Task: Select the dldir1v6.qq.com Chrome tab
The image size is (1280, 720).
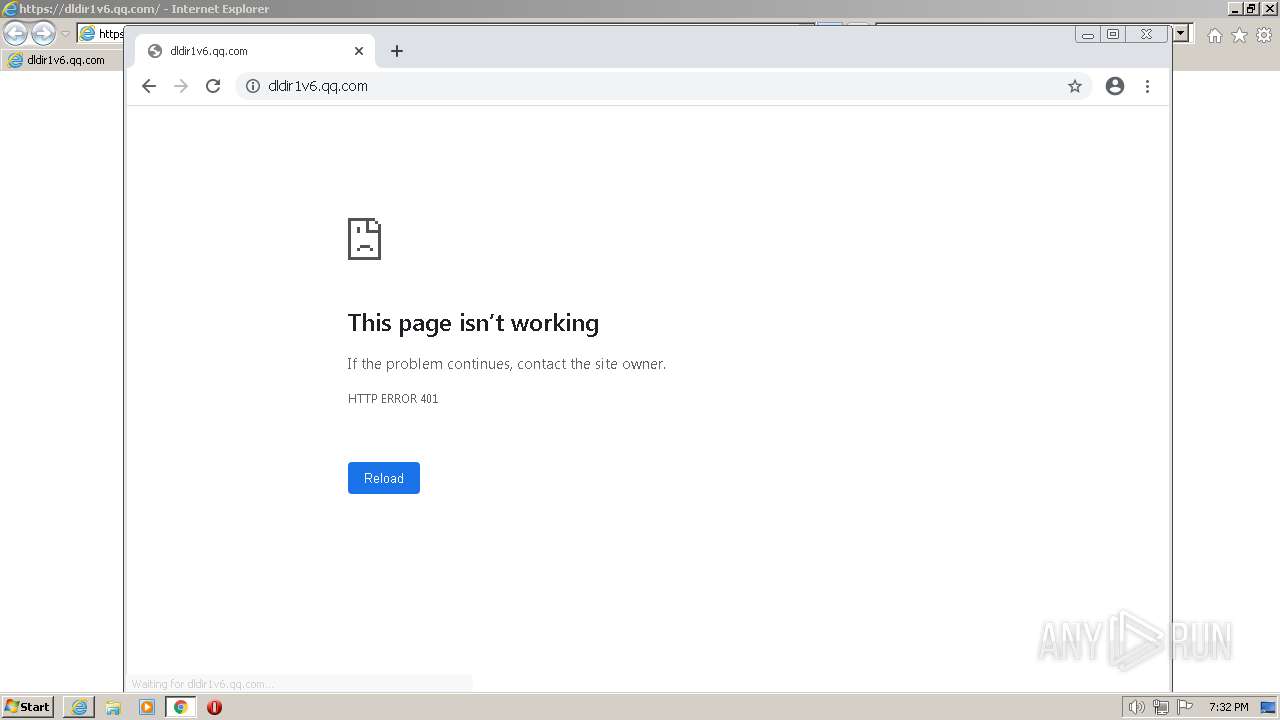Action: pos(255,51)
